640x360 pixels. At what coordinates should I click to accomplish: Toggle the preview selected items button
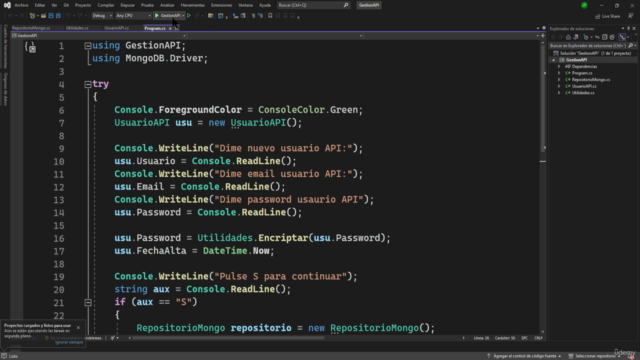pyautogui.click(x=622, y=38)
